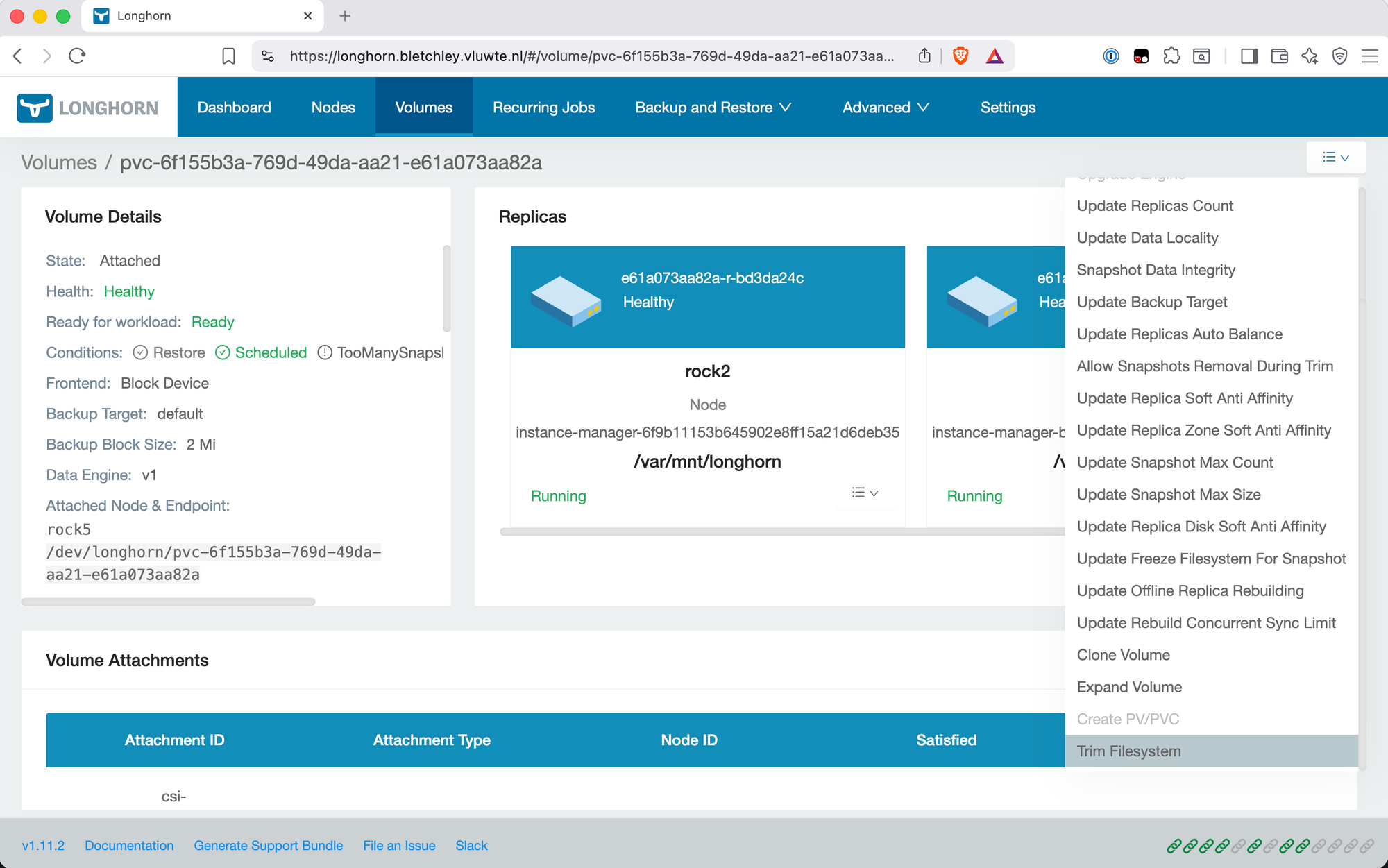Switch to the Volumes tab

(424, 108)
